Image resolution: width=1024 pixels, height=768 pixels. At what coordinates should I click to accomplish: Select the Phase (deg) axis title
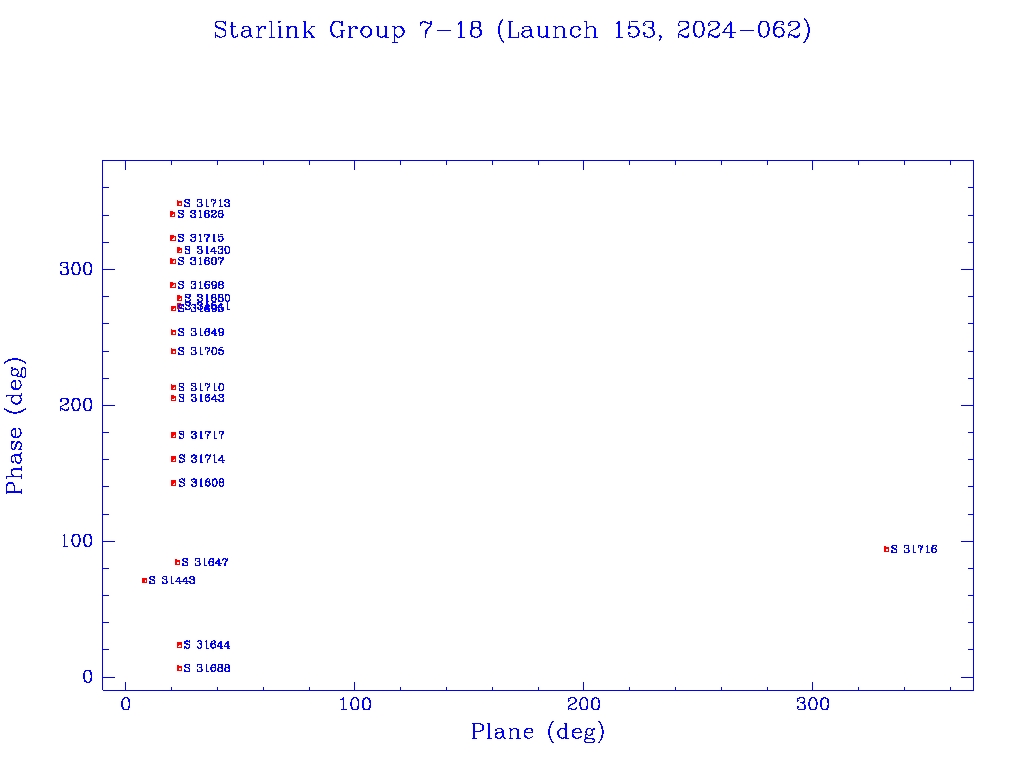(14, 426)
